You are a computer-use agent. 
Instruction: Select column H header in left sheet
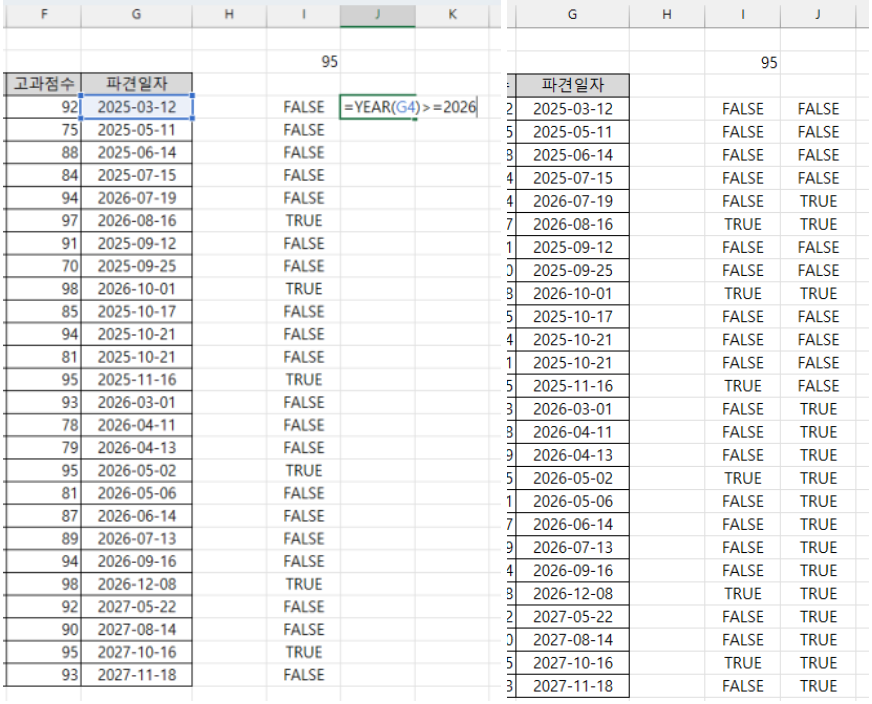[x=229, y=14]
